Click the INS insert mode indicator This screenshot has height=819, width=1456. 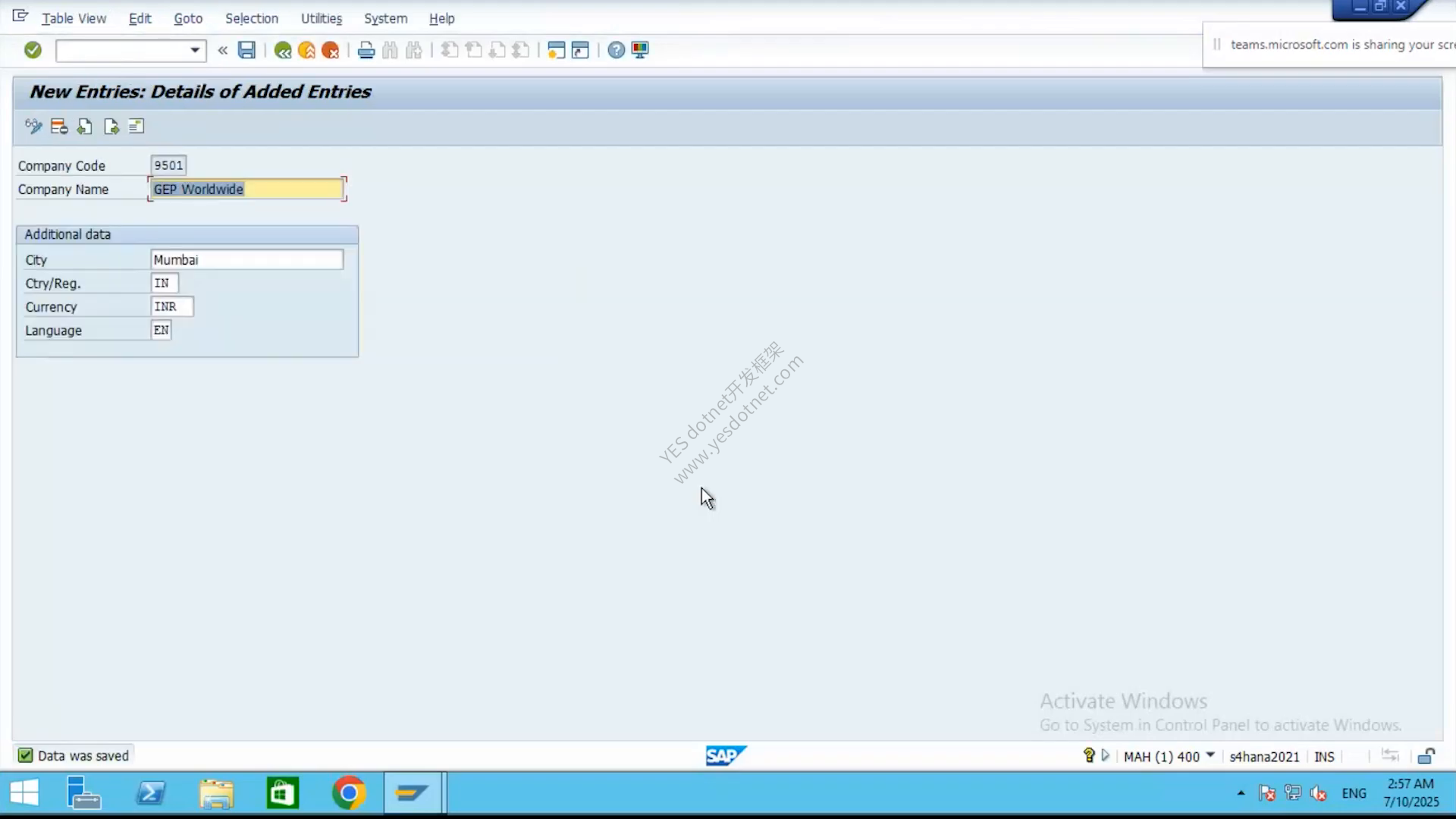coord(1324,756)
